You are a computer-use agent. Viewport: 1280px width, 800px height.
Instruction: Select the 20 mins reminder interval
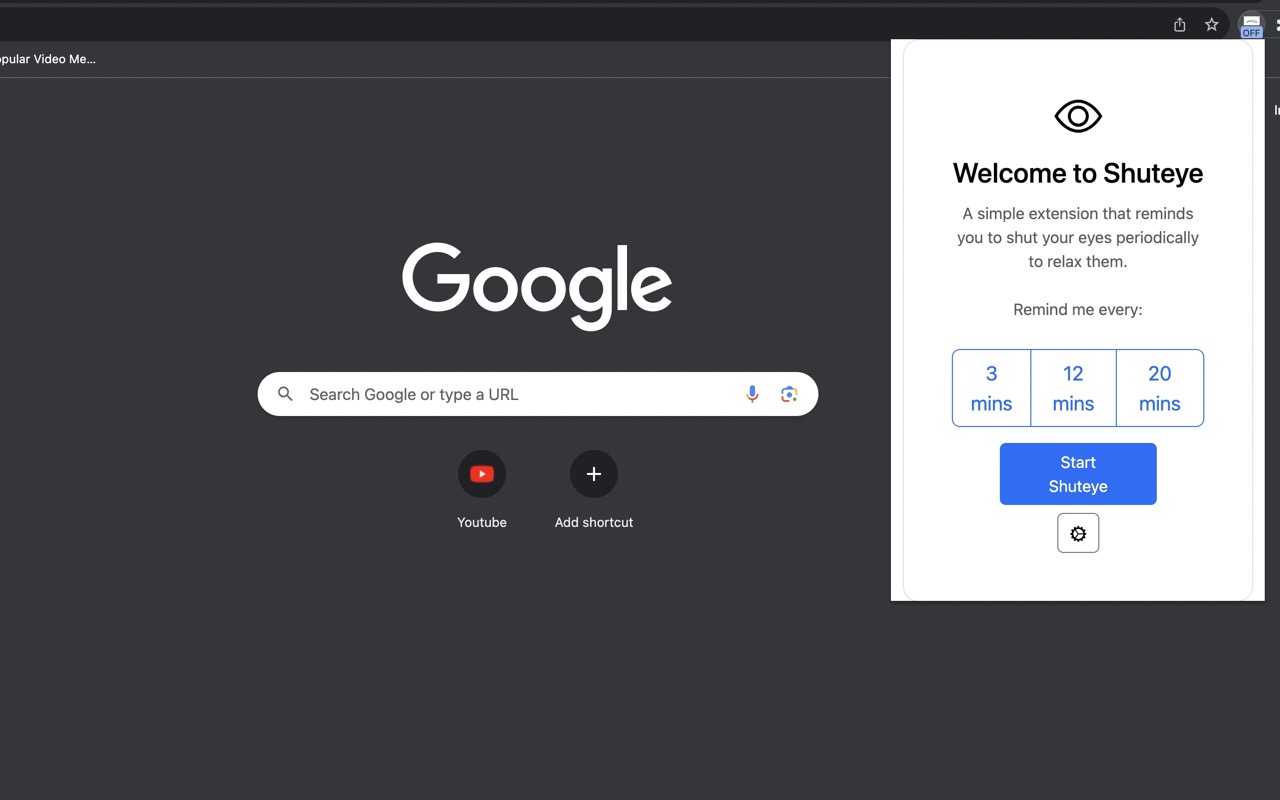point(1159,388)
